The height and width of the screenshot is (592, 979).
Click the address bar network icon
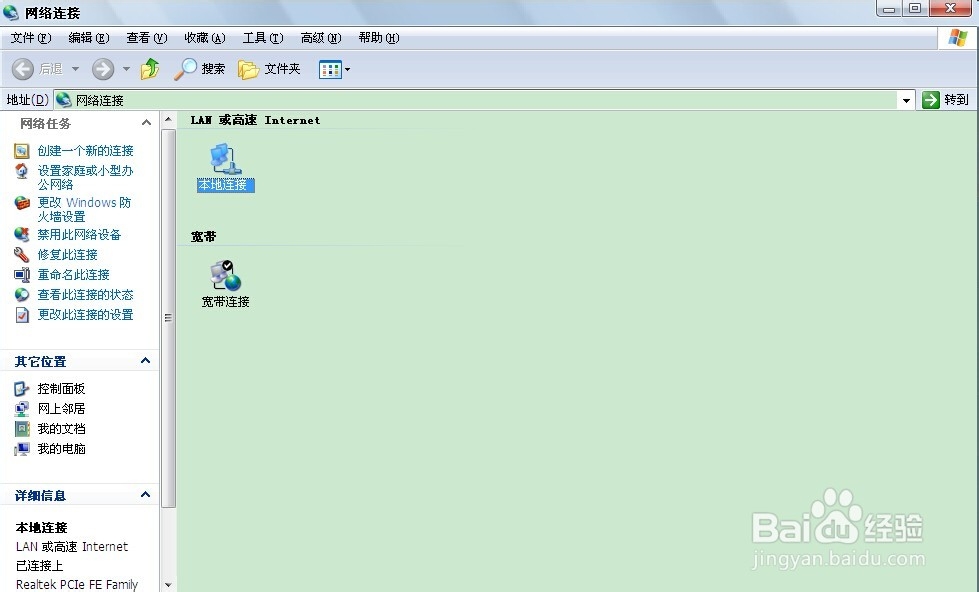[x=64, y=100]
